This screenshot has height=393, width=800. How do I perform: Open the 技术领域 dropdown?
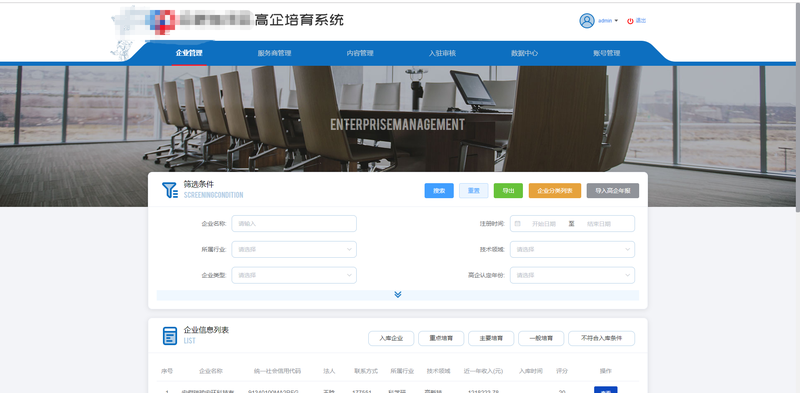pyautogui.click(x=572, y=250)
